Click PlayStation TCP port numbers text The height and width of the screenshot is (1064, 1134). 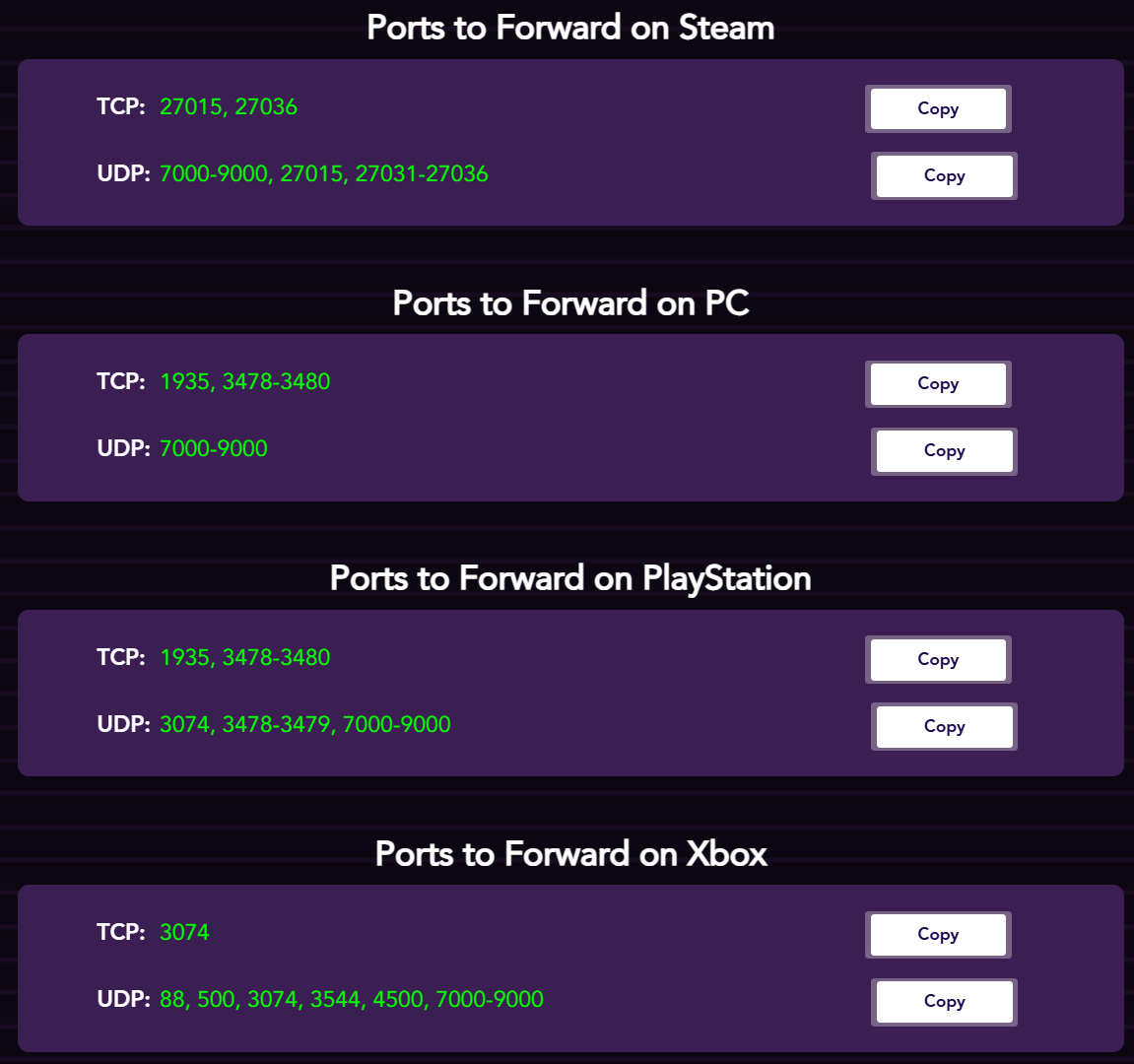[x=244, y=657]
